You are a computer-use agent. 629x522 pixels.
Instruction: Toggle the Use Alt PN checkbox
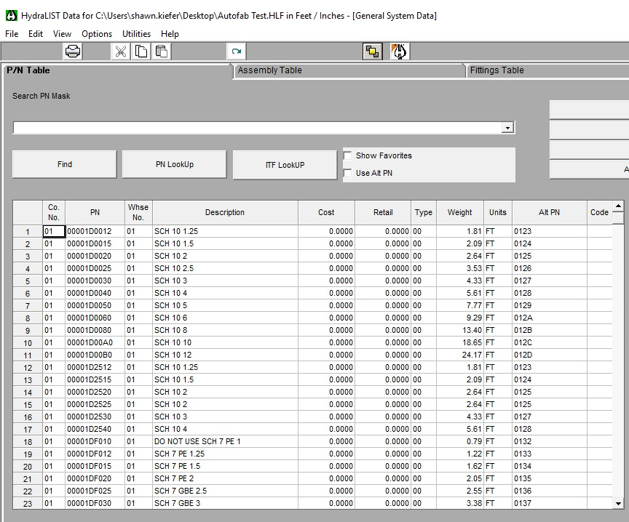[x=348, y=173]
